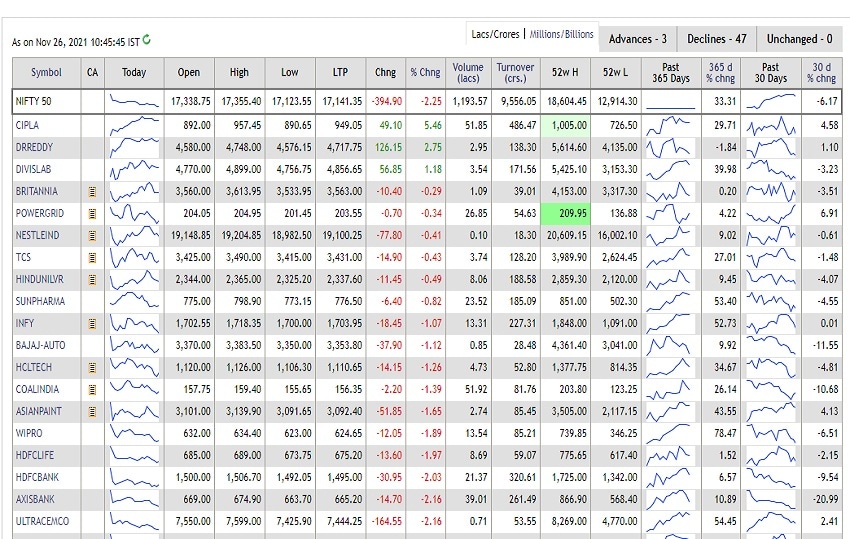Image resolution: width=850 pixels, height=539 pixels.
Task: View DRREDDY's Today intraday sparkline chart
Action: click(x=134, y=147)
